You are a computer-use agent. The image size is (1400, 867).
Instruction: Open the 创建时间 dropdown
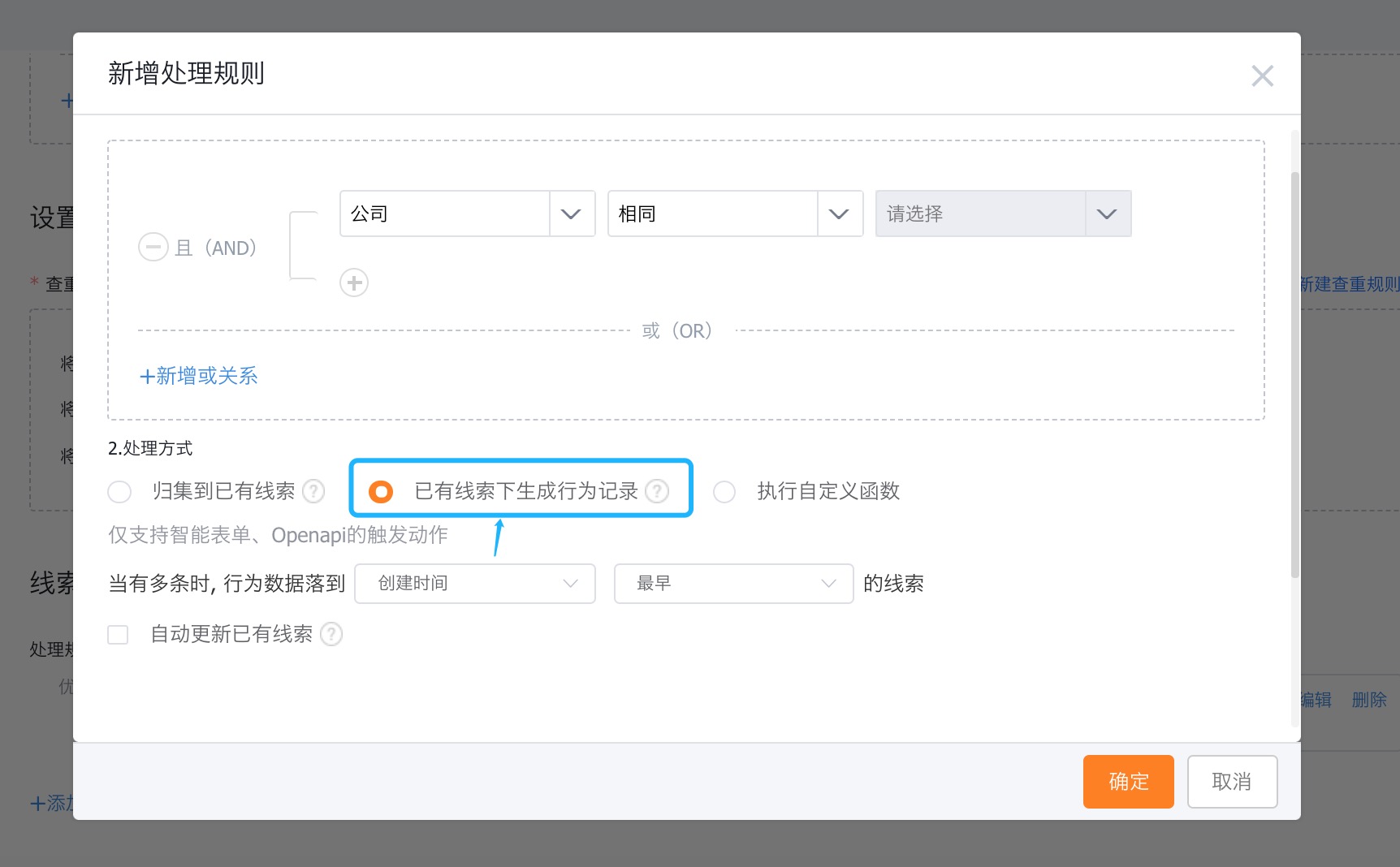click(475, 584)
